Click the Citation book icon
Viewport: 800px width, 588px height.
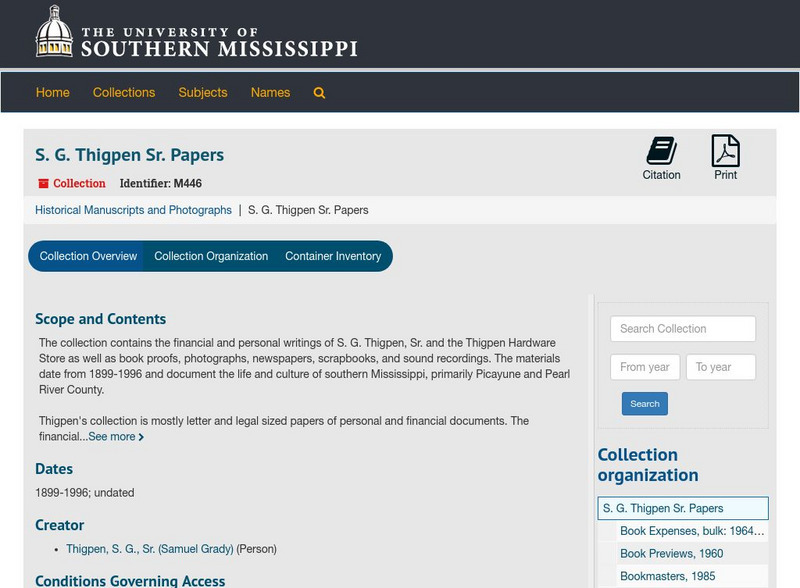coord(661,150)
